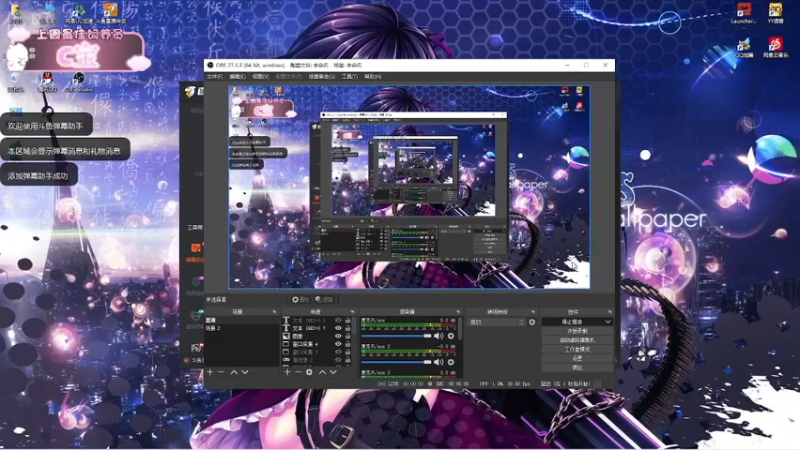Screen dimensions: 800x450
Task: Open the 场景集合(S) menu
Action: tap(322, 77)
